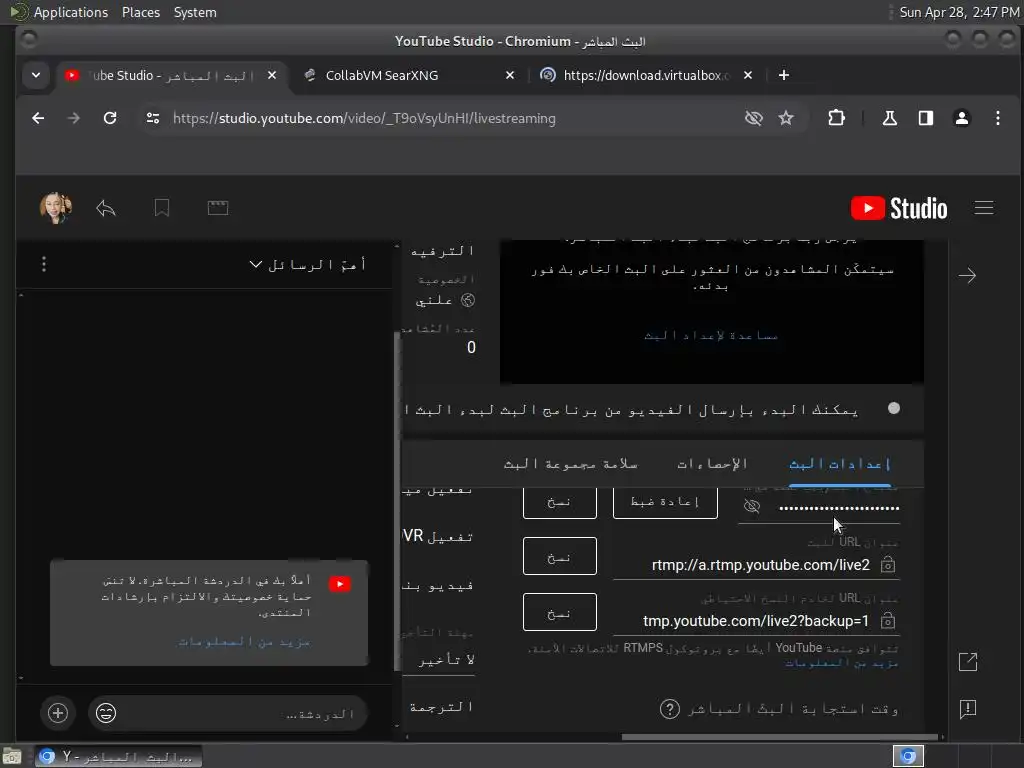Image resolution: width=1024 pixels, height=768 pixels.
Task: Click the bookmark icon in Studio header
Action: point(162,208)
